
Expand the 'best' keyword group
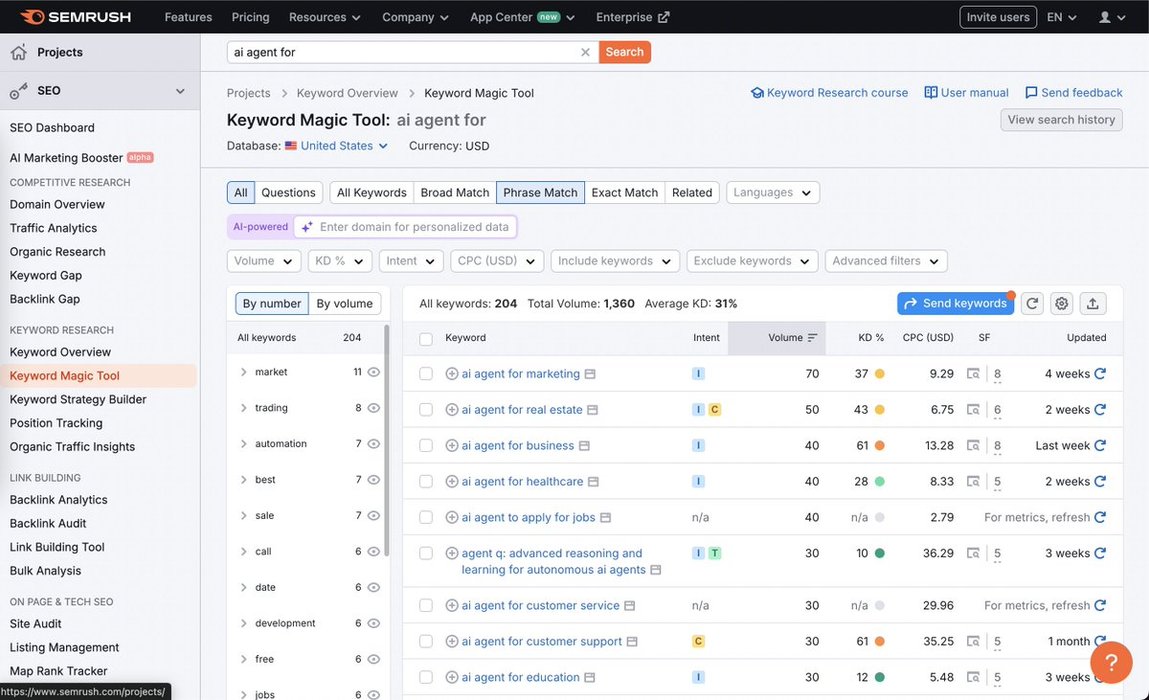pyautogui.click(x=243, y=480)
